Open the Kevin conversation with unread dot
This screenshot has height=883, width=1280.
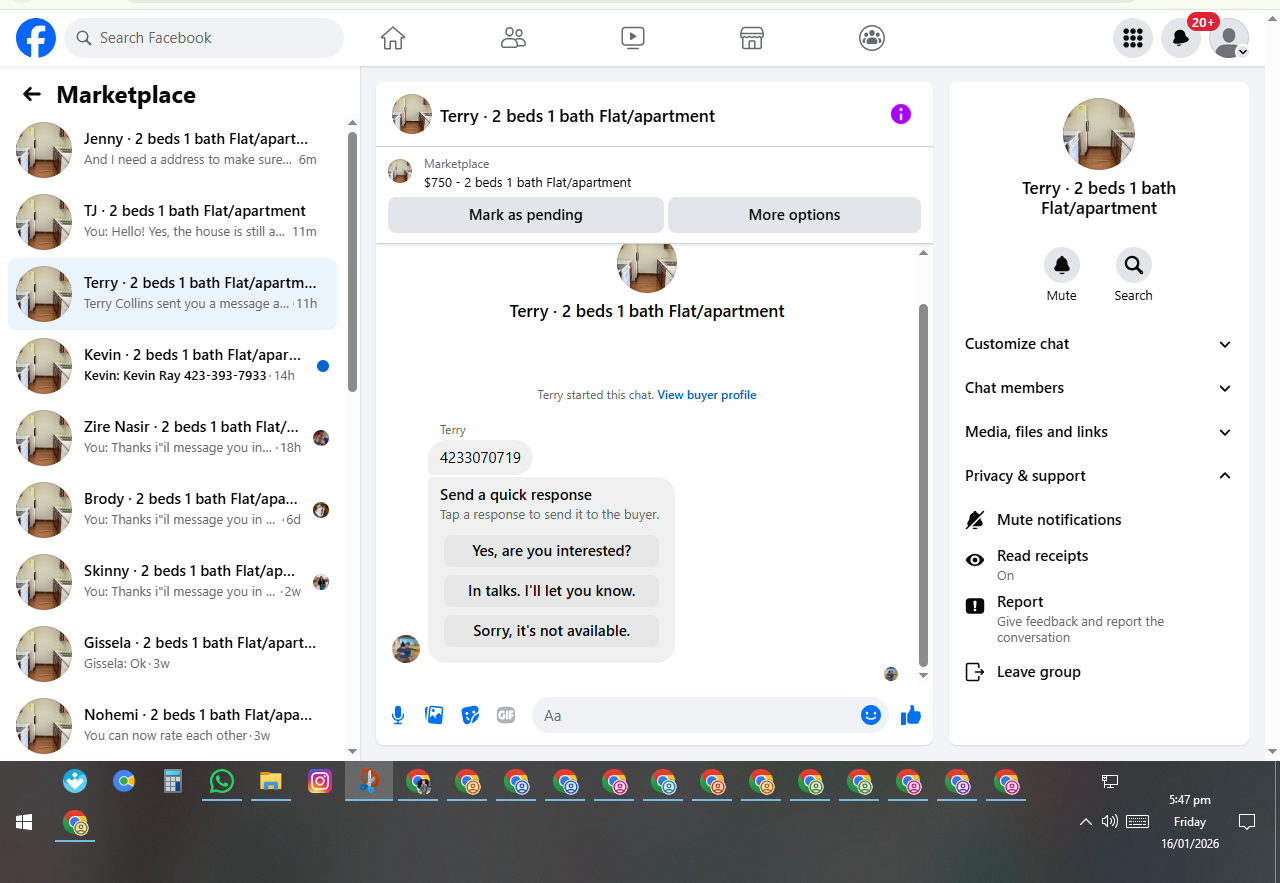[x=173, y=366]
